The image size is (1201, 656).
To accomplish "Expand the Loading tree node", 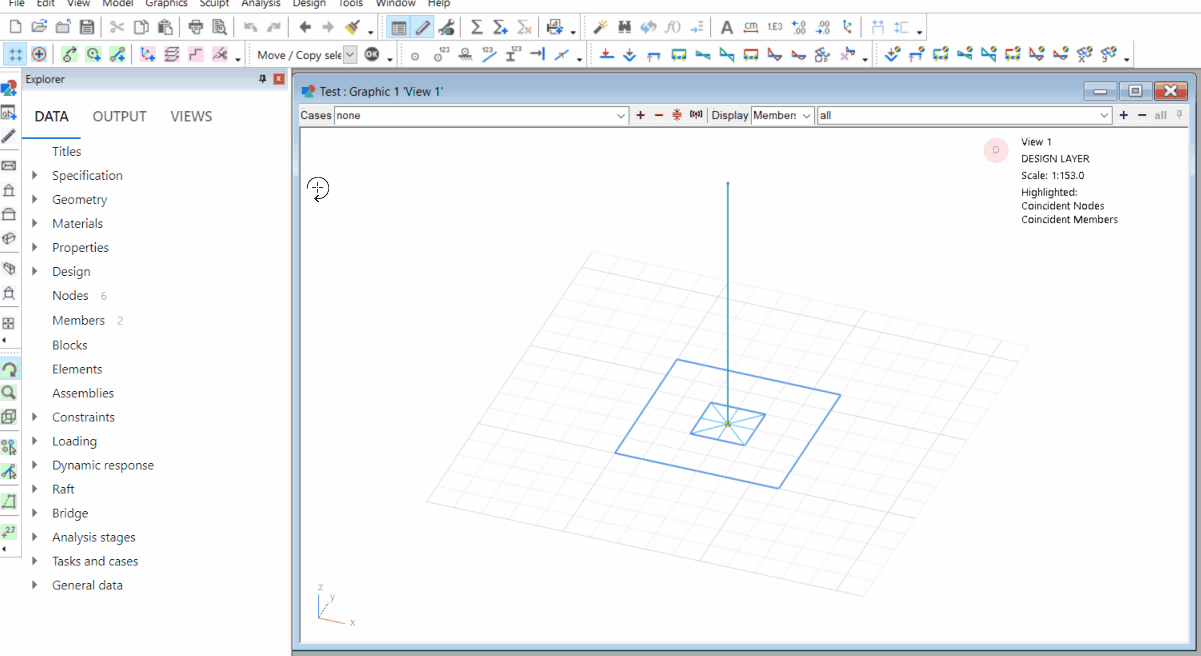I will pos(35,441).
